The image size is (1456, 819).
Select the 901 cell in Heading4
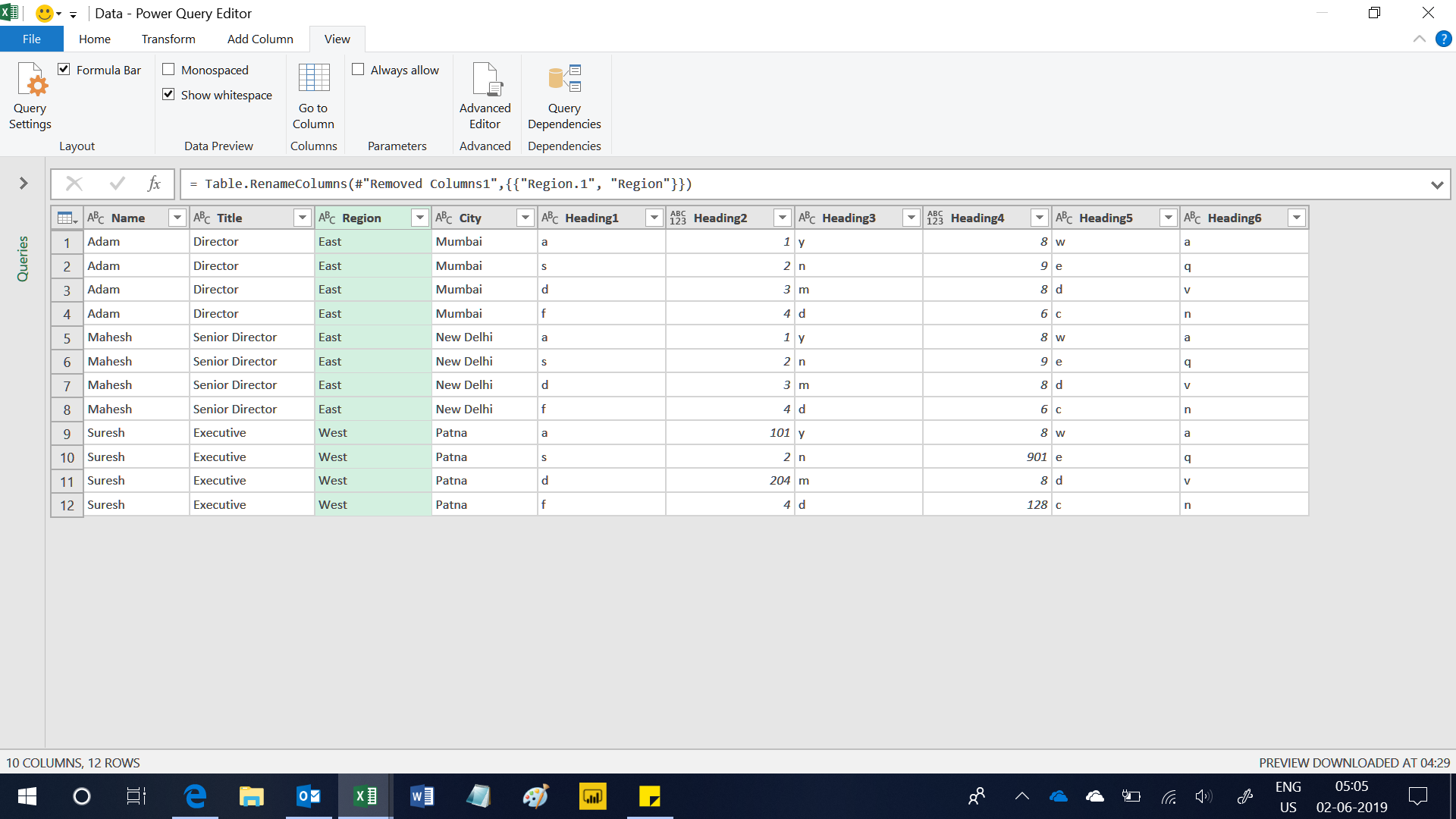click(x=987, y=457)
